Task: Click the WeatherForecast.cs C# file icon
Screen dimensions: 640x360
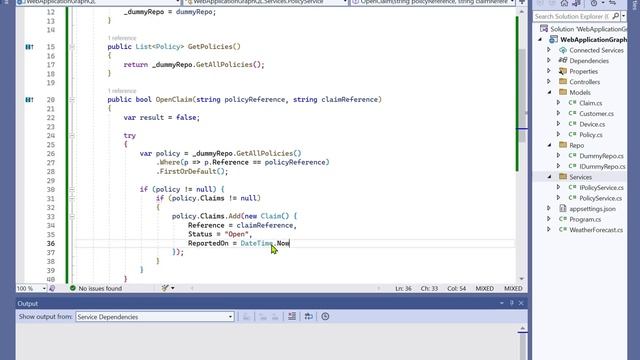Action: (563, 230)
